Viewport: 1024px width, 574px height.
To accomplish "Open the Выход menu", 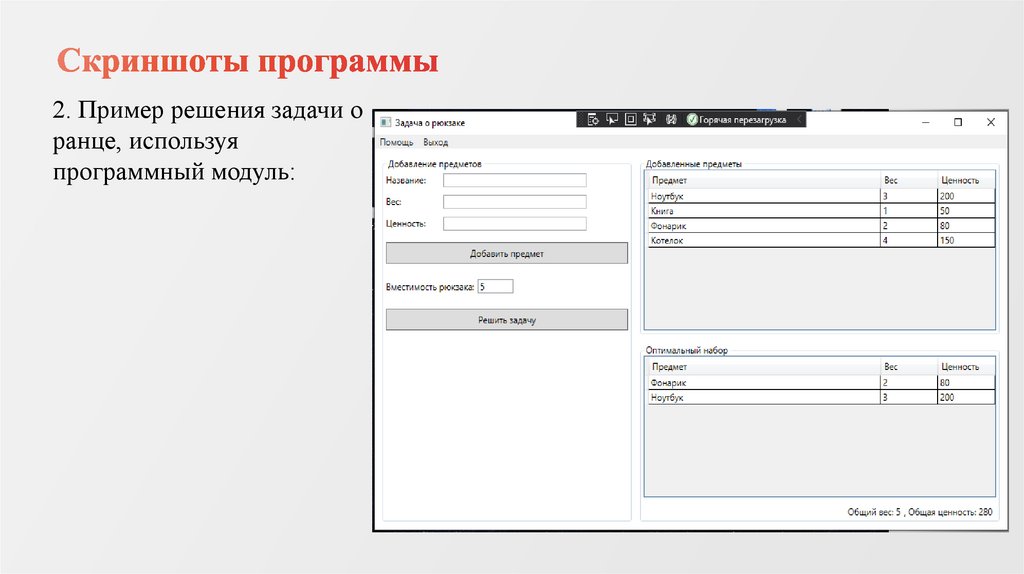I will coord(436,142).
